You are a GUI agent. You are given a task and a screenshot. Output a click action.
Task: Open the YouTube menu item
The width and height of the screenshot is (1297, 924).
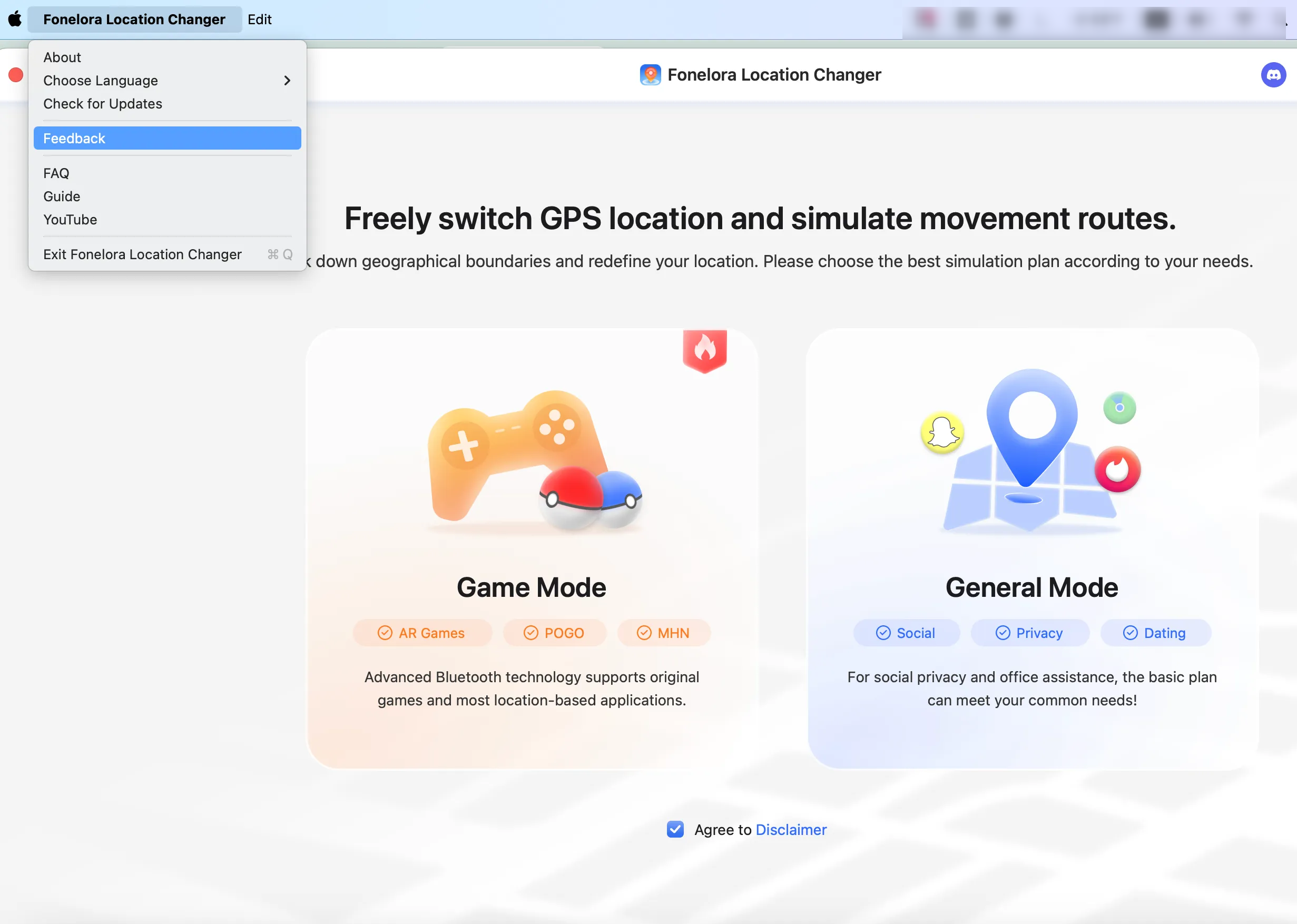coord(167,220)
